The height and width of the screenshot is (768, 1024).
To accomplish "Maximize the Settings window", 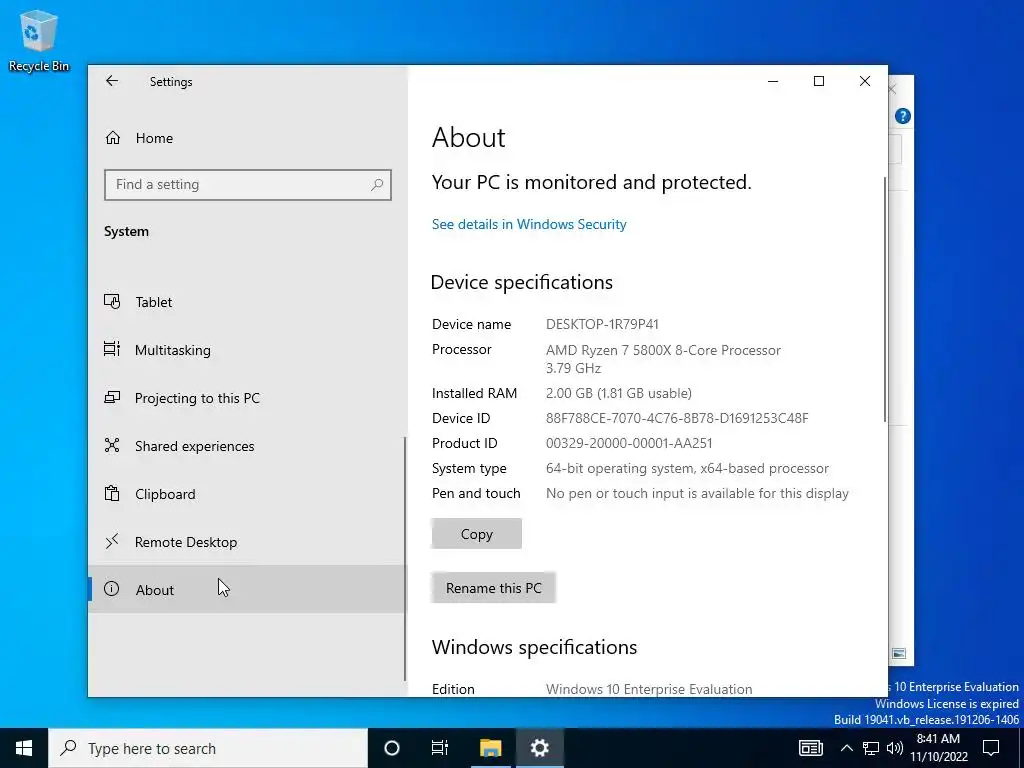I will tap(819, 81).
